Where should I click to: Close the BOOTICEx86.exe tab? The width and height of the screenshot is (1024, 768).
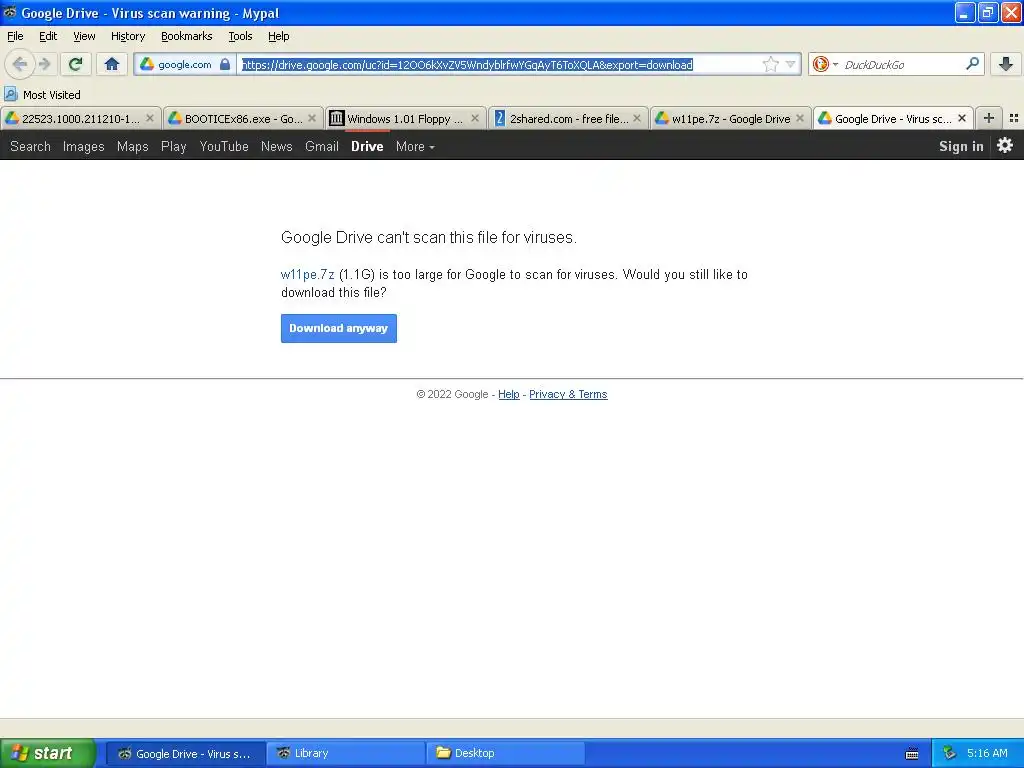[x=312, y=118]
